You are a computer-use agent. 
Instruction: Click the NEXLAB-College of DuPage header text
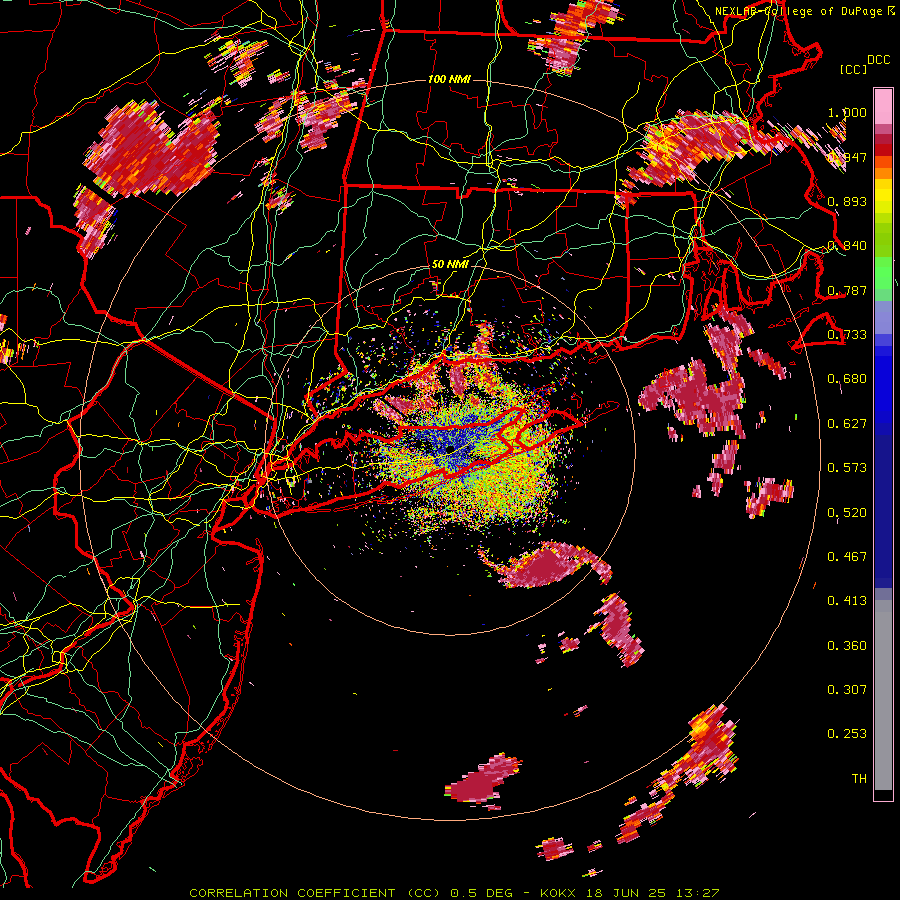tap(801, 11)
